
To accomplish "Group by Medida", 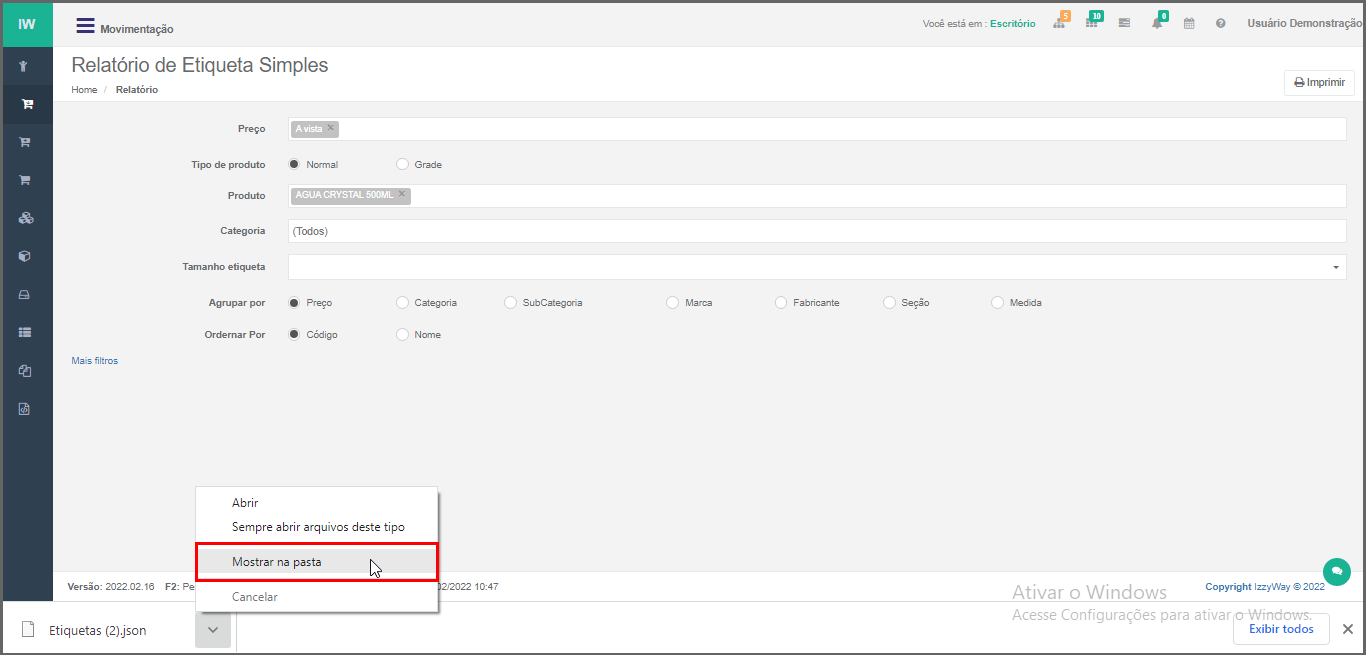I will pos(998,302).
